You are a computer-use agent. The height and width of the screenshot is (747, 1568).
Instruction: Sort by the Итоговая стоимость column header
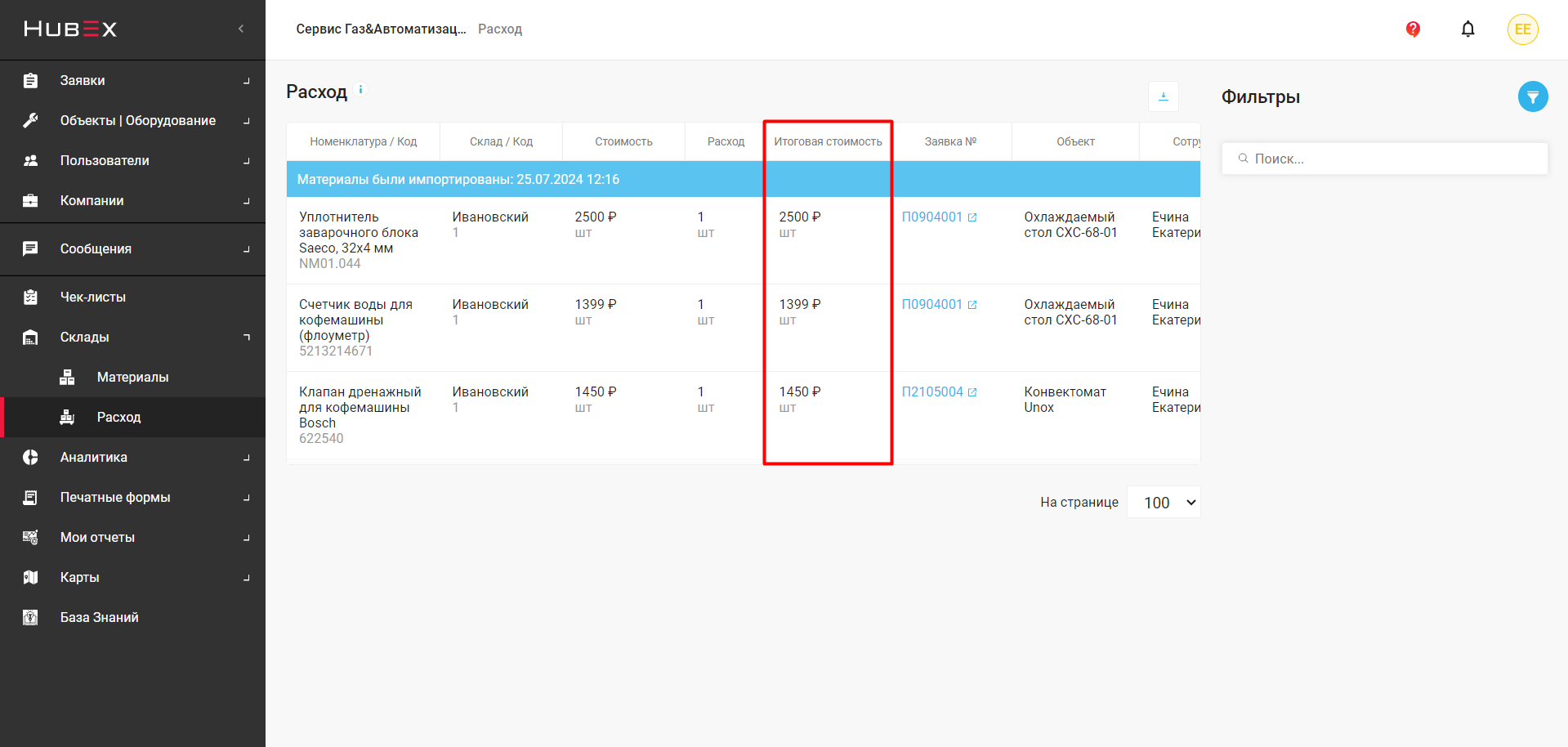pos(828,142)
